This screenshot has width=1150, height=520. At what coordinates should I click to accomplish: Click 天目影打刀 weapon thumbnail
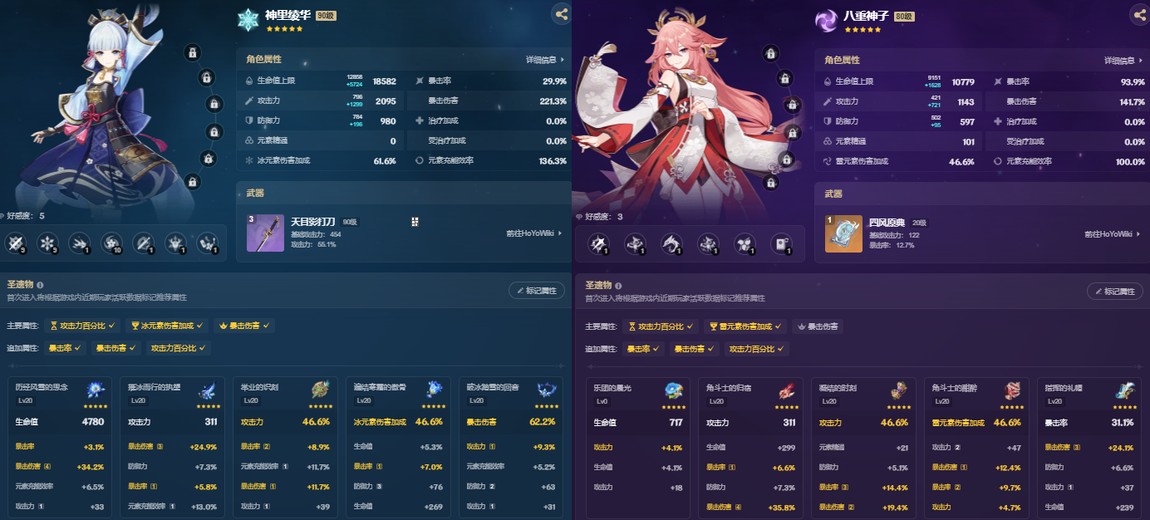point(265,232)
